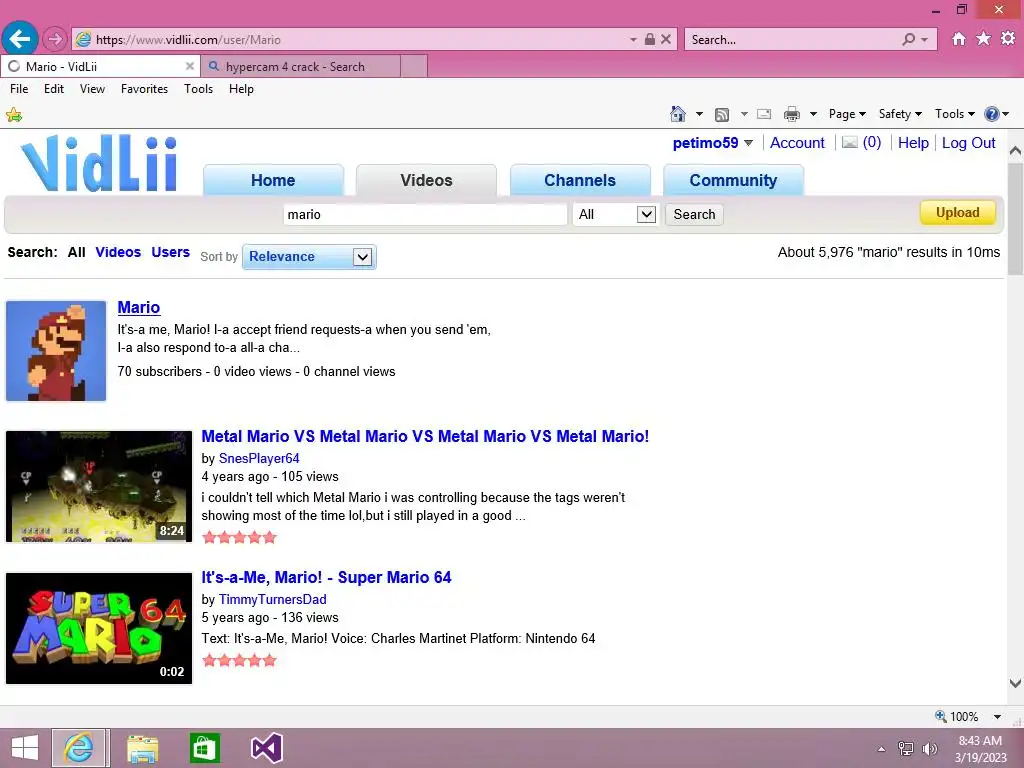Click the magnifier icon in browser search box
This screenshot has width=1024, height=768.
coord(908,39)
